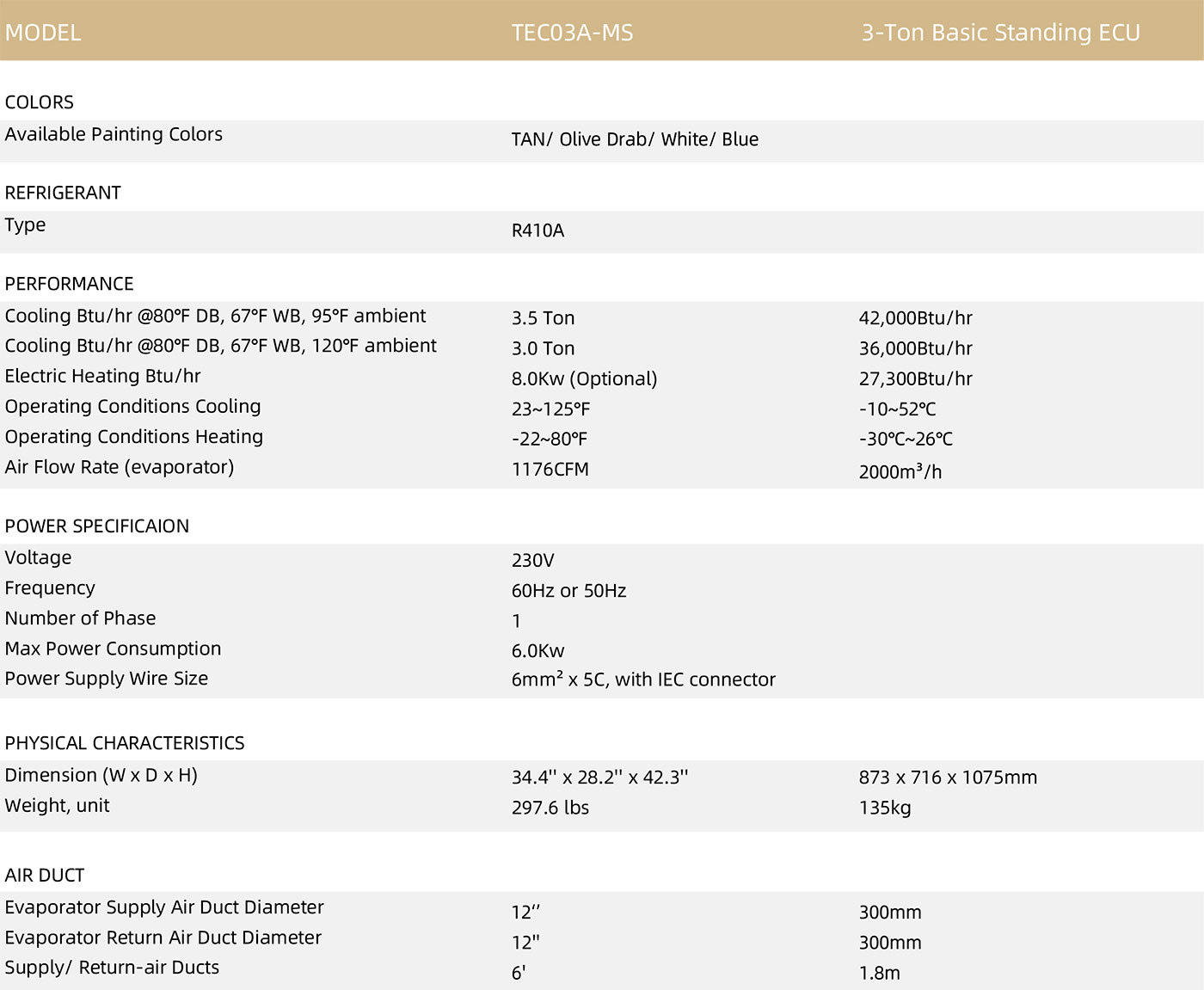The width and height of the screenshot is (1204, 990).
Task: Click the '42,000Btu/hr' value
Action: pos(915,318)
